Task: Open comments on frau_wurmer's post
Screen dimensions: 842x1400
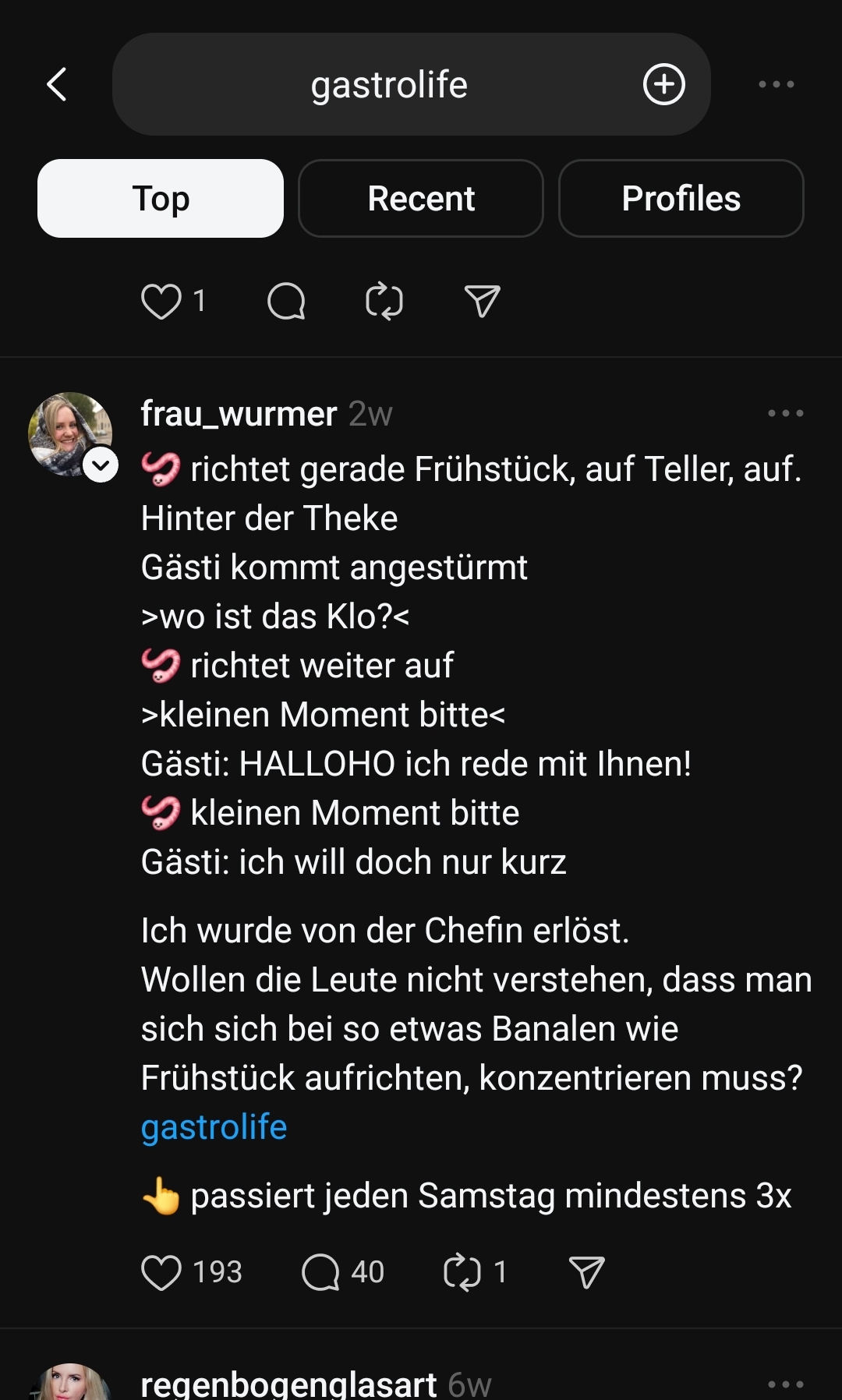Action: (x=320, y=1272)
